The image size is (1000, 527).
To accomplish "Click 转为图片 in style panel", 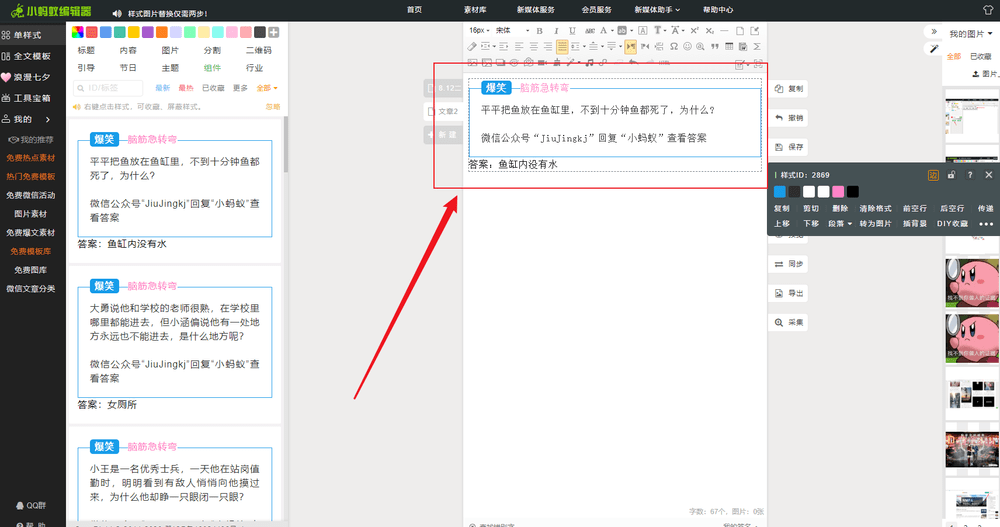I will coord(876,224).
